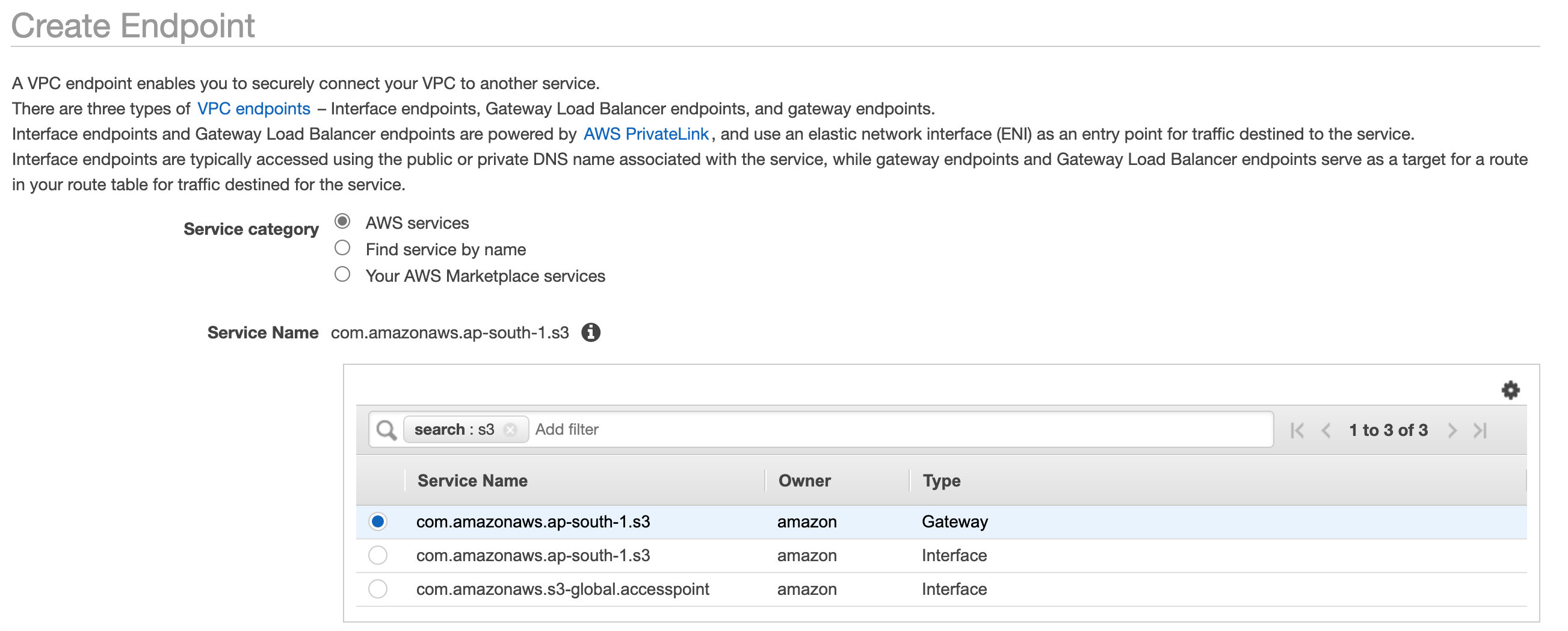The image size is (1568, 631).
Task: Click Your AWS Marketplace services label
Action: (x=485, y=276)
